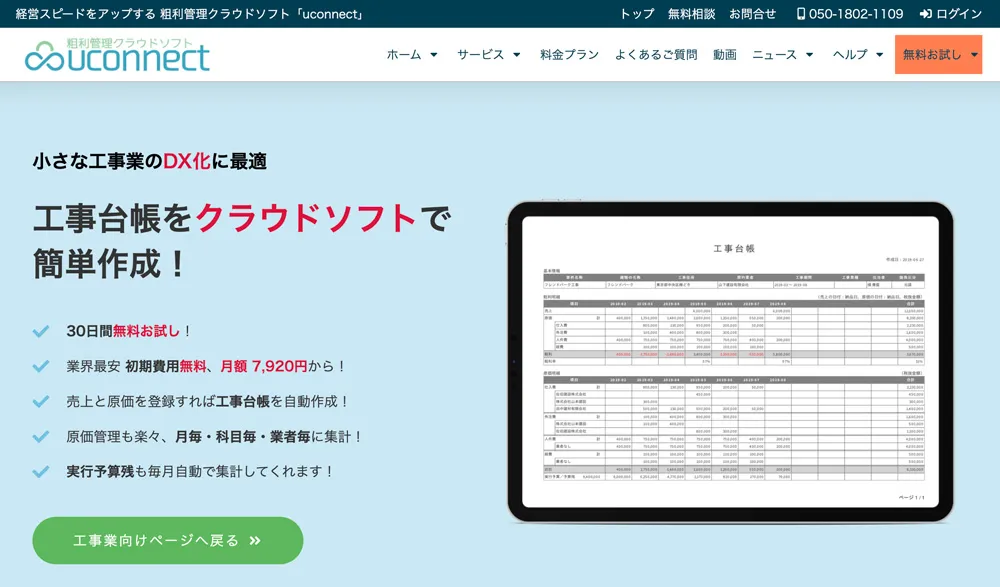Screen dimensions: 1000x587
Task: Click 工事業向けページへ戻る green button
Action: (x=167, y=541)
